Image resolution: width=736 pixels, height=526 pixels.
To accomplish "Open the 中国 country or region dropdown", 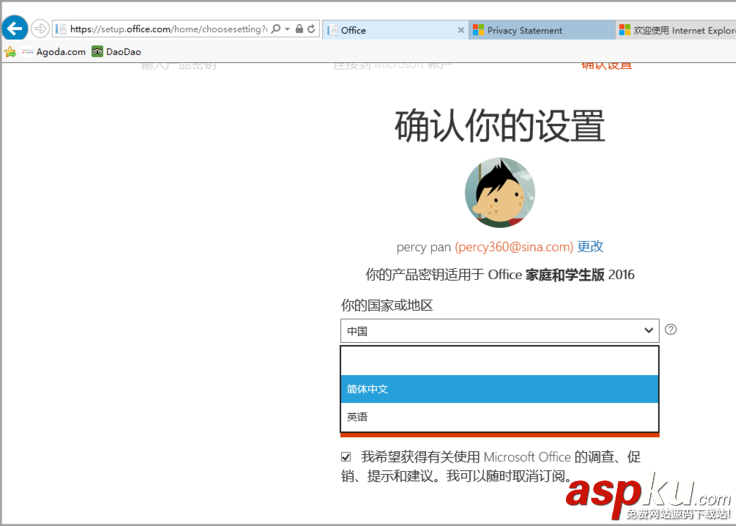I will (499, 331).
